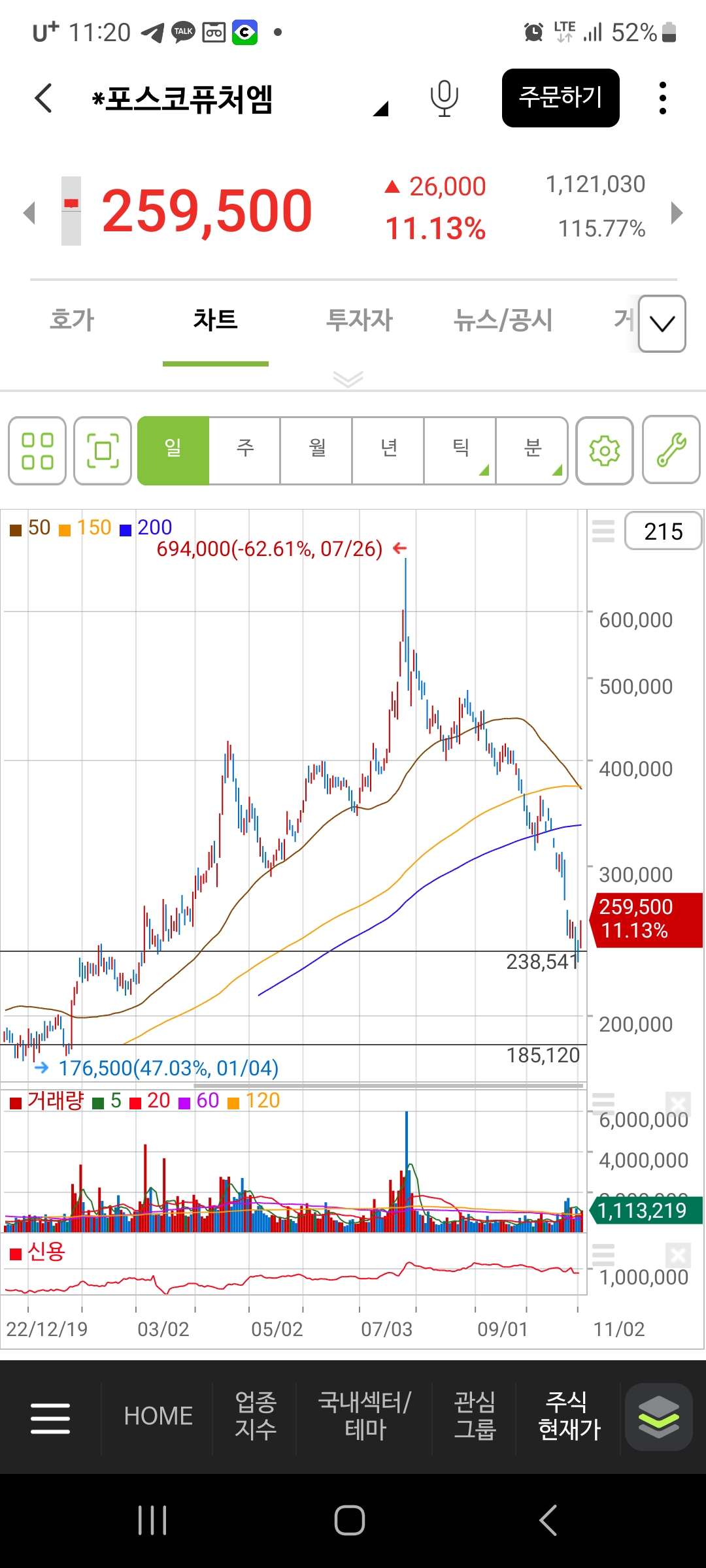Go back with the top-left arrow
706x1568 pixels.
pos(43,98)
